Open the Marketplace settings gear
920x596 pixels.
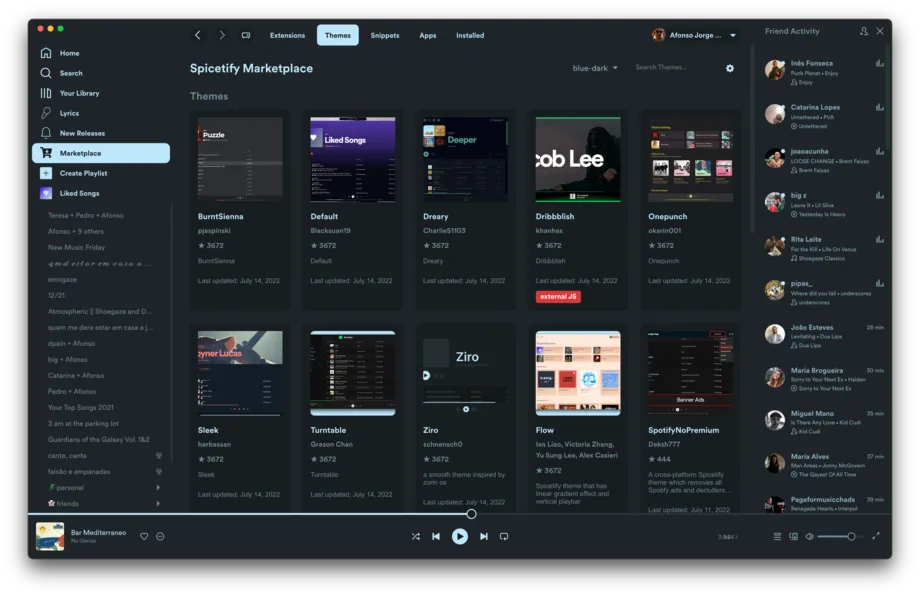(x=729, y=68)
